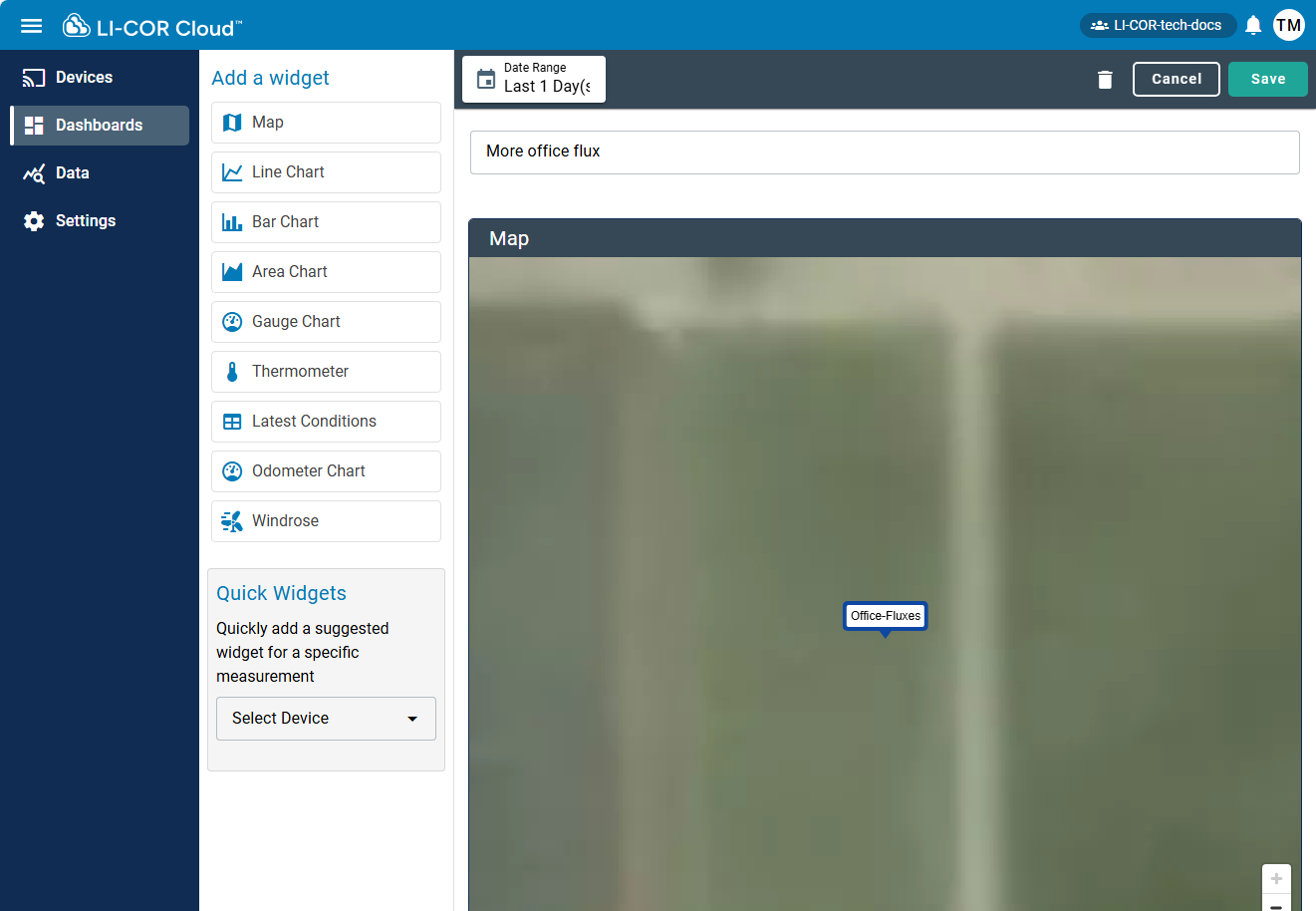Viewport: 1316px width, 911px height.
Task: Open the hamburger navigation menu
Action: tap(32, 26)
